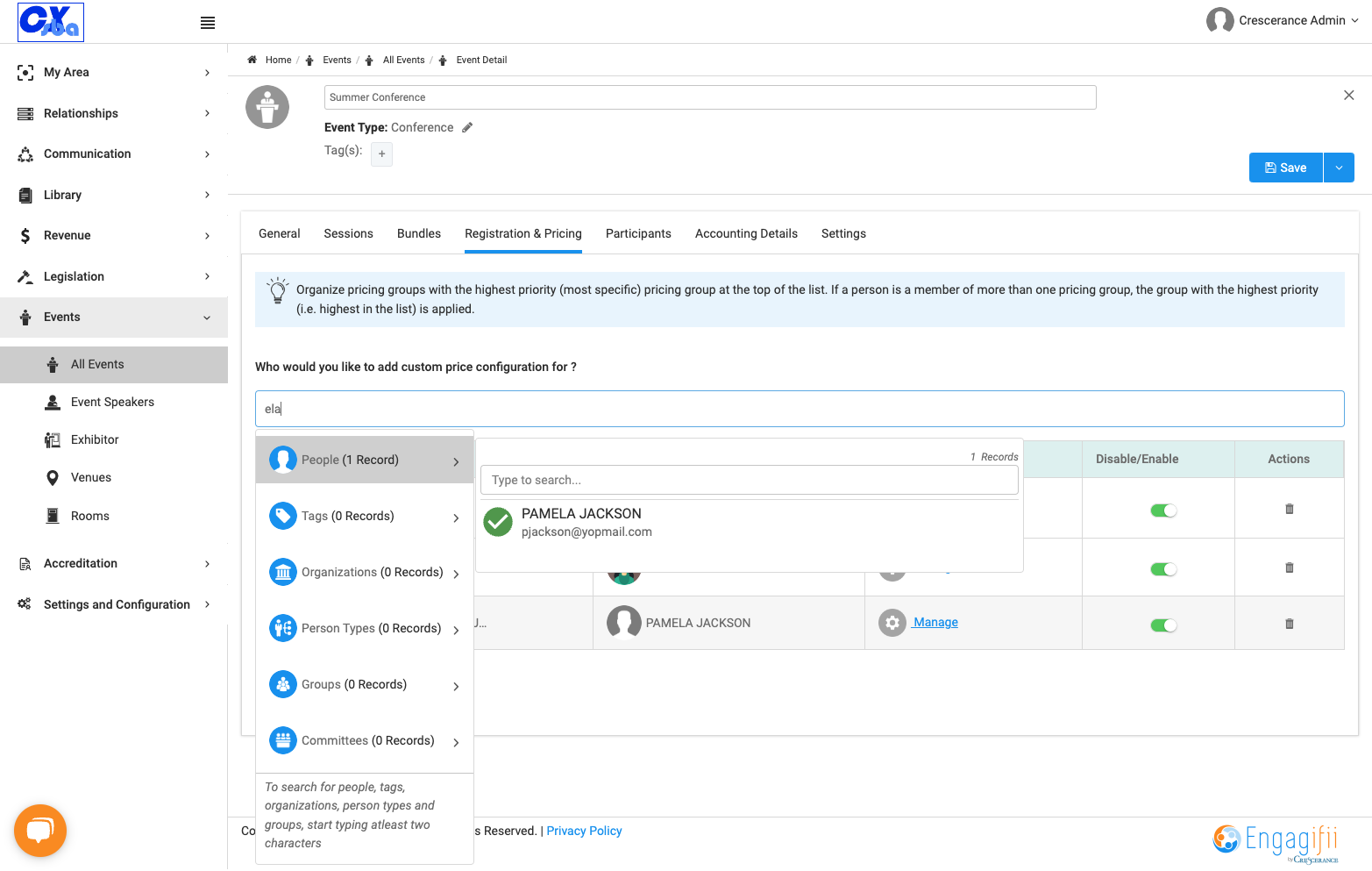1372x871 pixels.
Task: Click the Manage gear icon
Action: click(x=892, y=623)
